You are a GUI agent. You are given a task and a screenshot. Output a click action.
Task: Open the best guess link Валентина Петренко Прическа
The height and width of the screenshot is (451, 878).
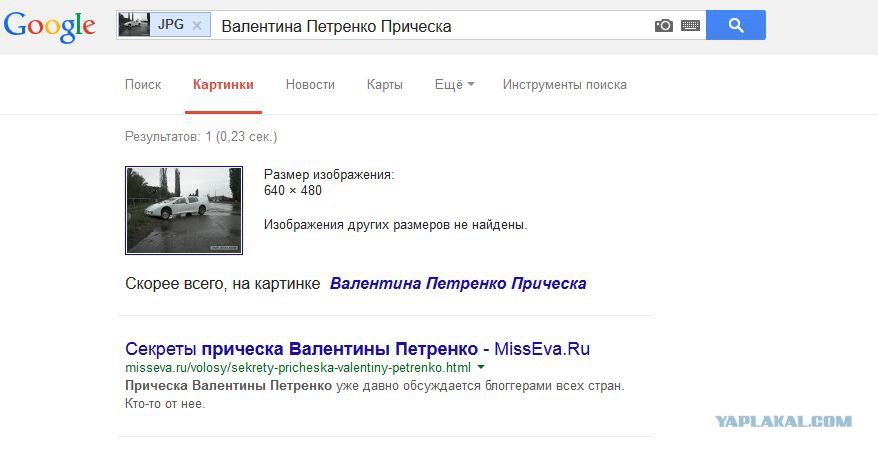coord(458,283)
